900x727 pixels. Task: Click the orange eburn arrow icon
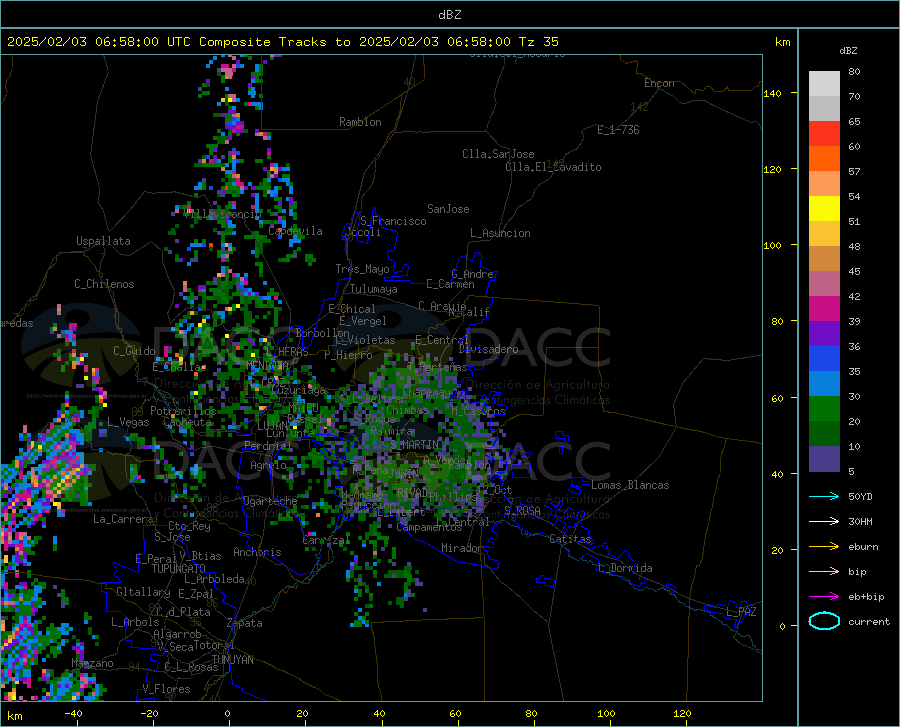point(824,546)
